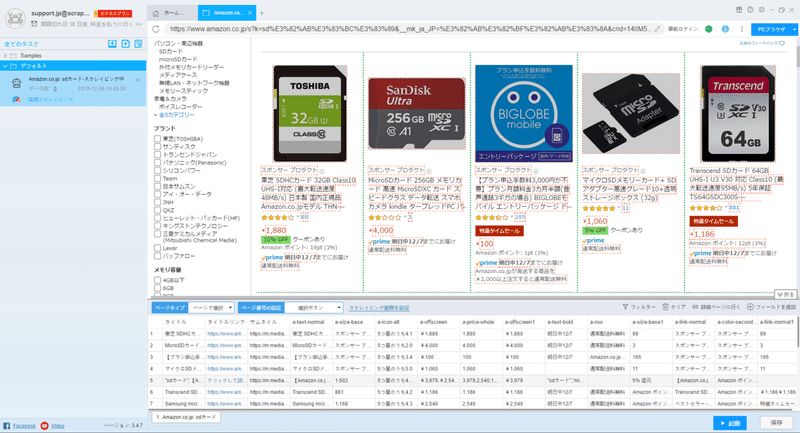Click the 全てのタスク header in sidebar
The image size is (800, 433).
[21, 44]
